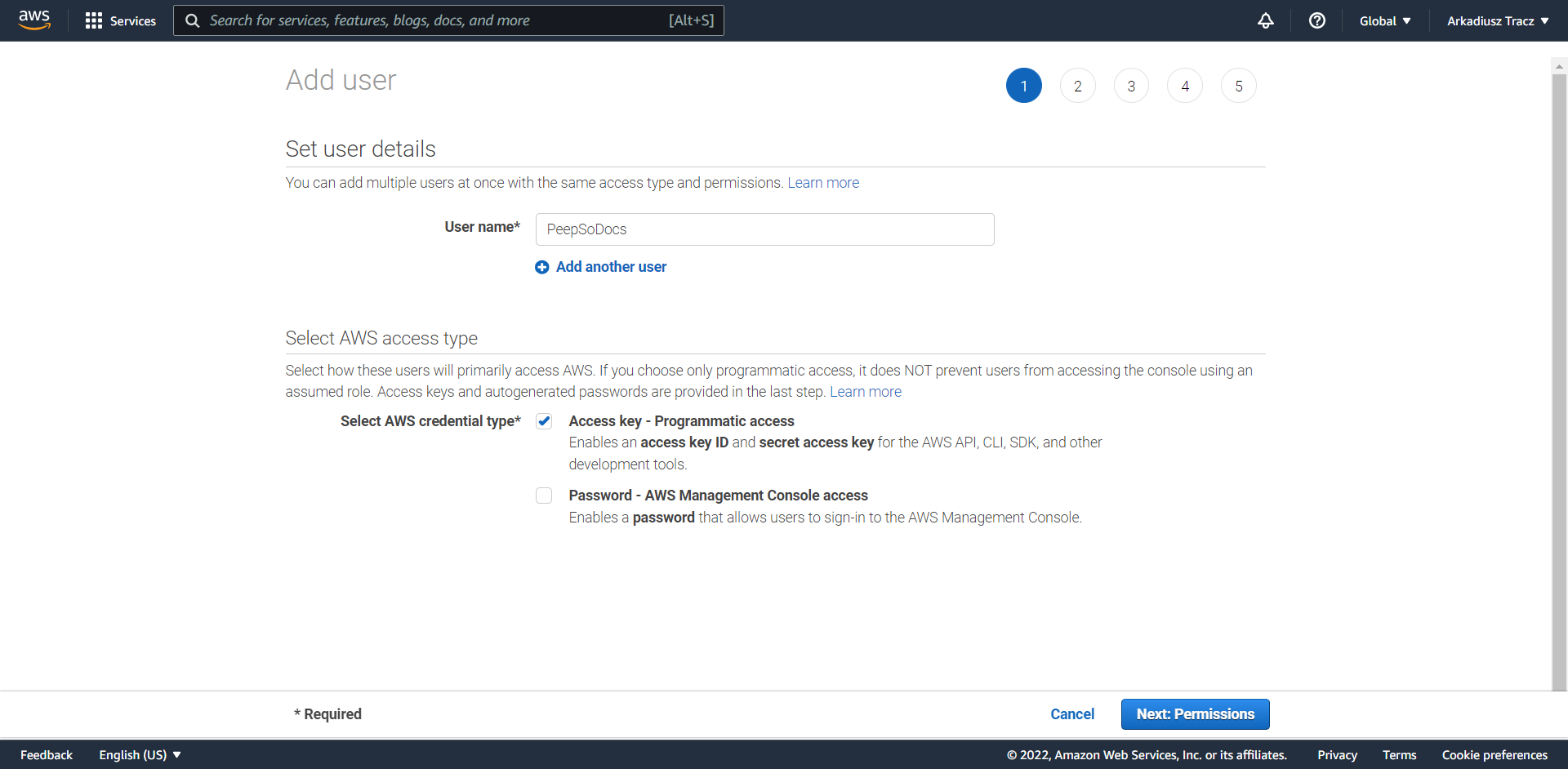The width and height of the screenshot is (1568, 769).
Task: Go to wizard step 4
Action: 1185,86
